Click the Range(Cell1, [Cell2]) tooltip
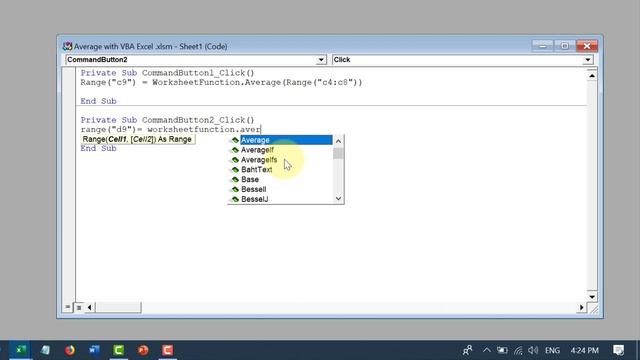 click(x=138, y=139)
